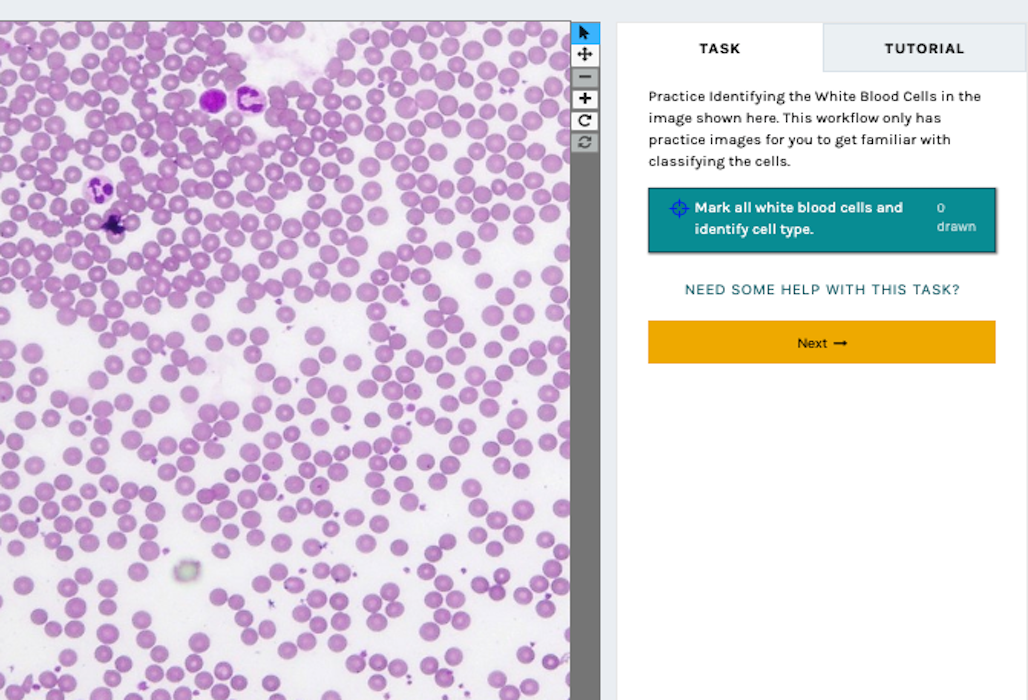Rotate the blood smear image
The width and height of the screenshot is (1028, 700).
point(585,121)
